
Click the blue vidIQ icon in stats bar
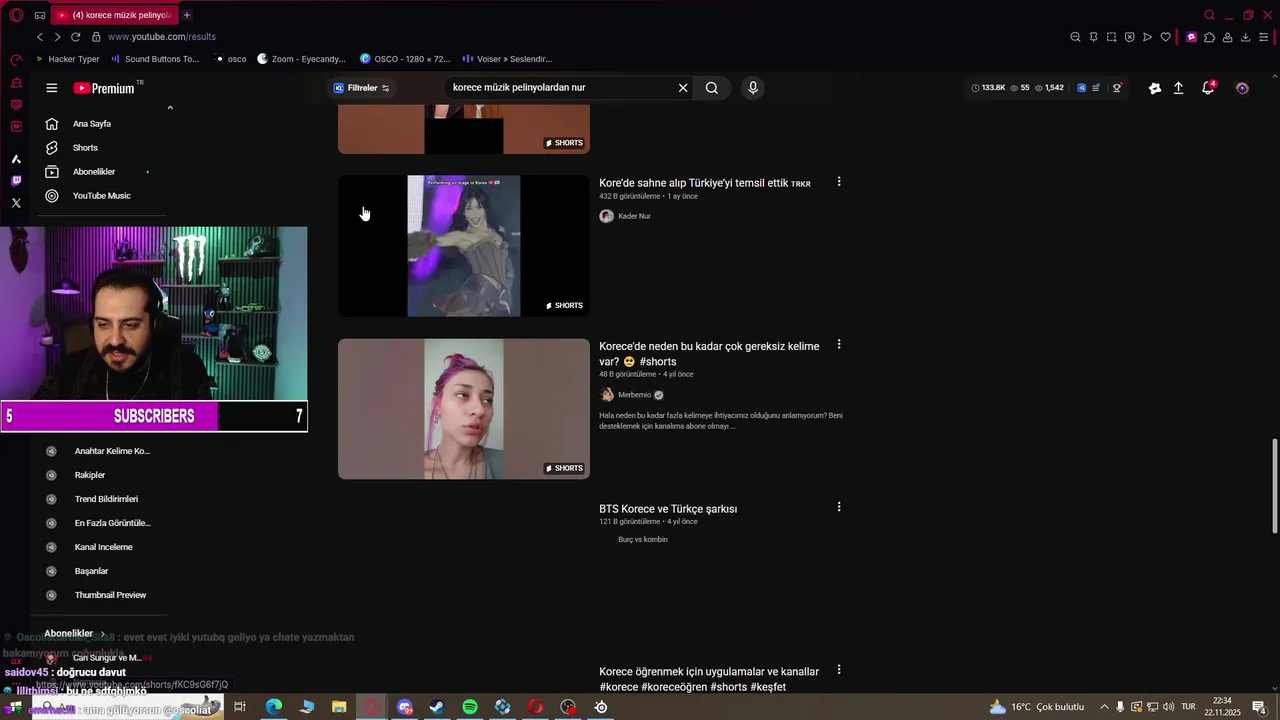pos(1081,88)
